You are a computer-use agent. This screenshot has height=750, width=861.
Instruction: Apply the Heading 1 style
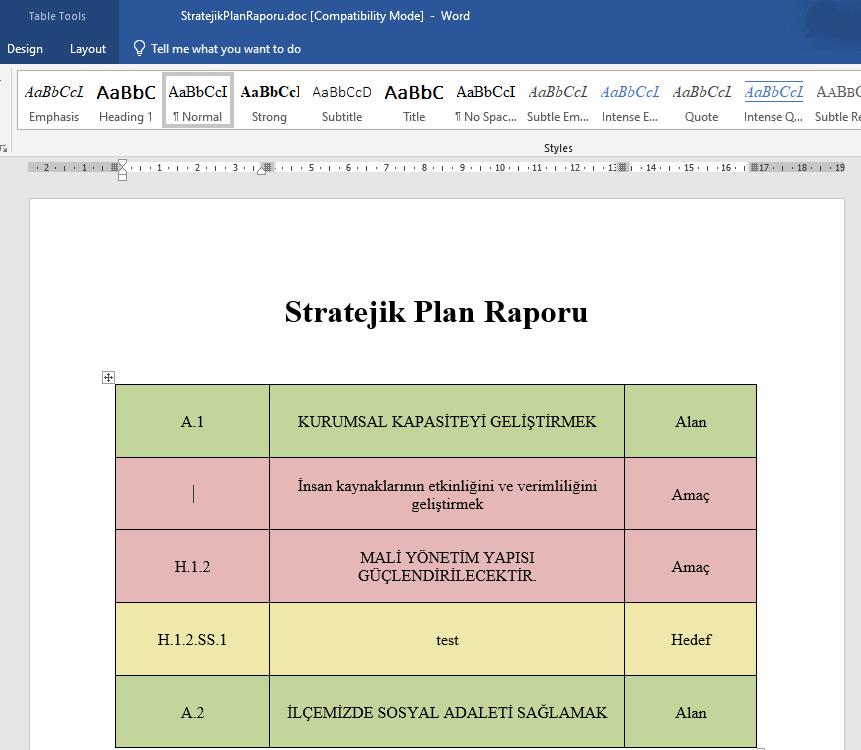(x=126, y=101)
